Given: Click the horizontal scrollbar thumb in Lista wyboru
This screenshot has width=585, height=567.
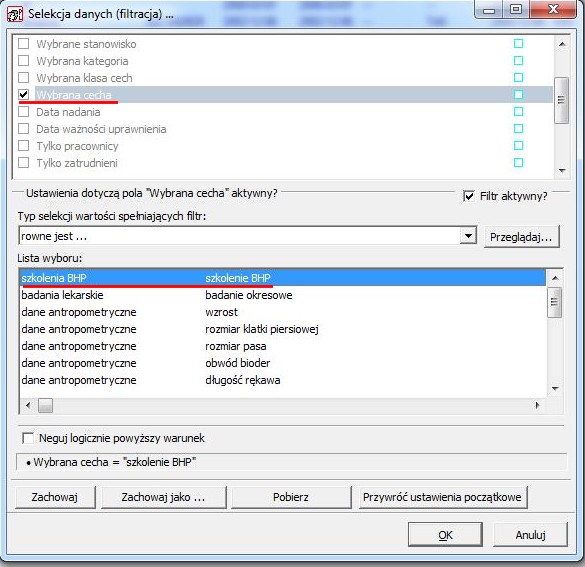Looking at the screenshot, I should pos(45,405).
